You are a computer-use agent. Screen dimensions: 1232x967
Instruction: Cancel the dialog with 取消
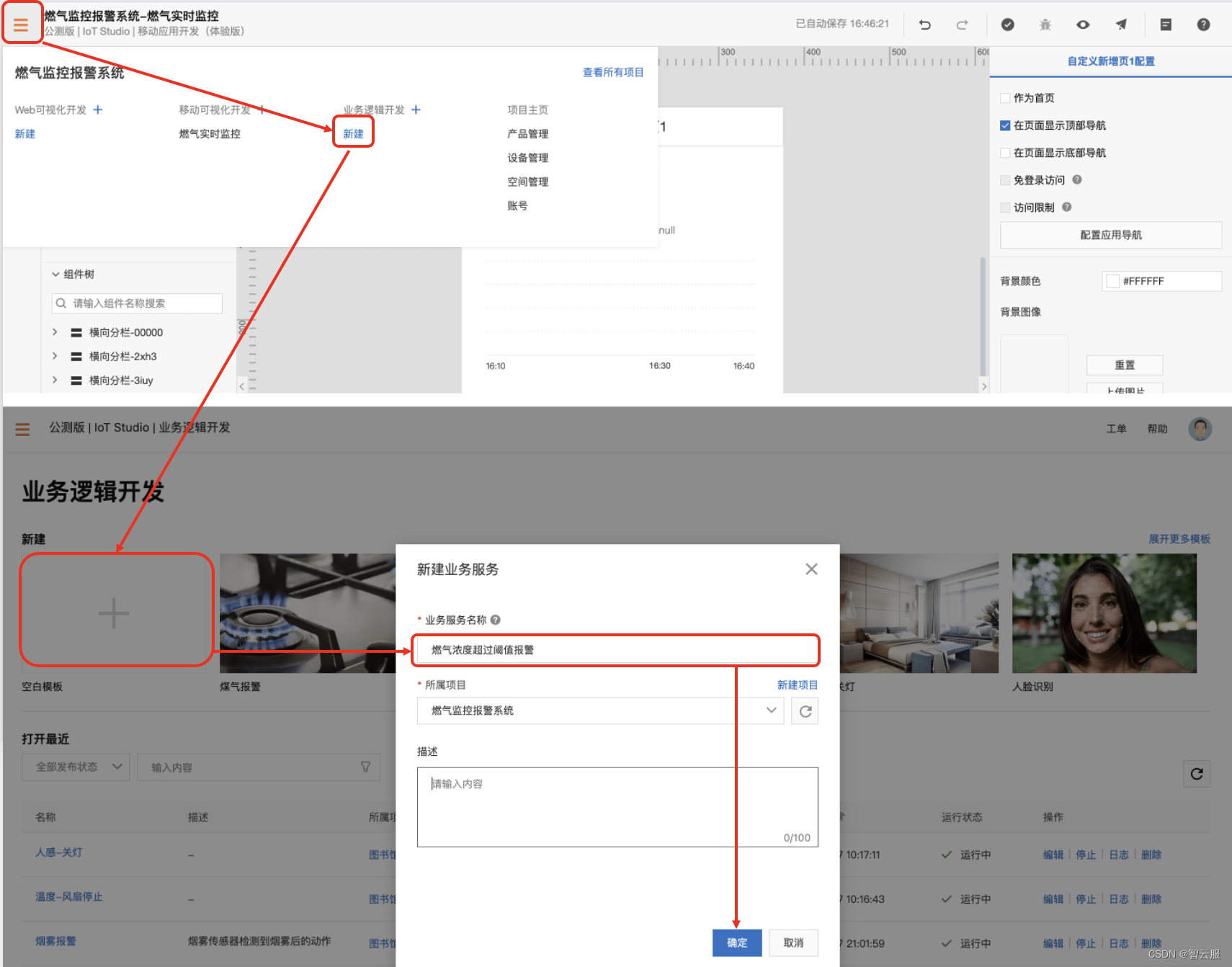coord(793,943)
